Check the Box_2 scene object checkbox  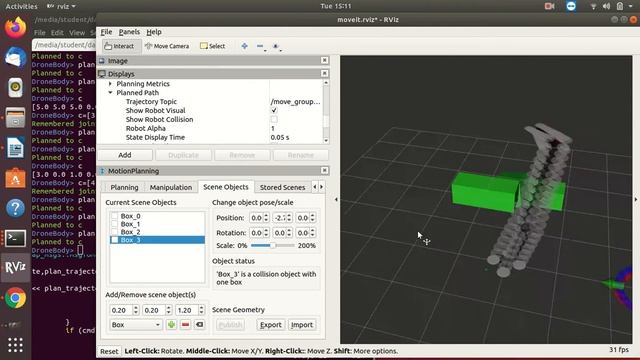click(x=115, y=232)
